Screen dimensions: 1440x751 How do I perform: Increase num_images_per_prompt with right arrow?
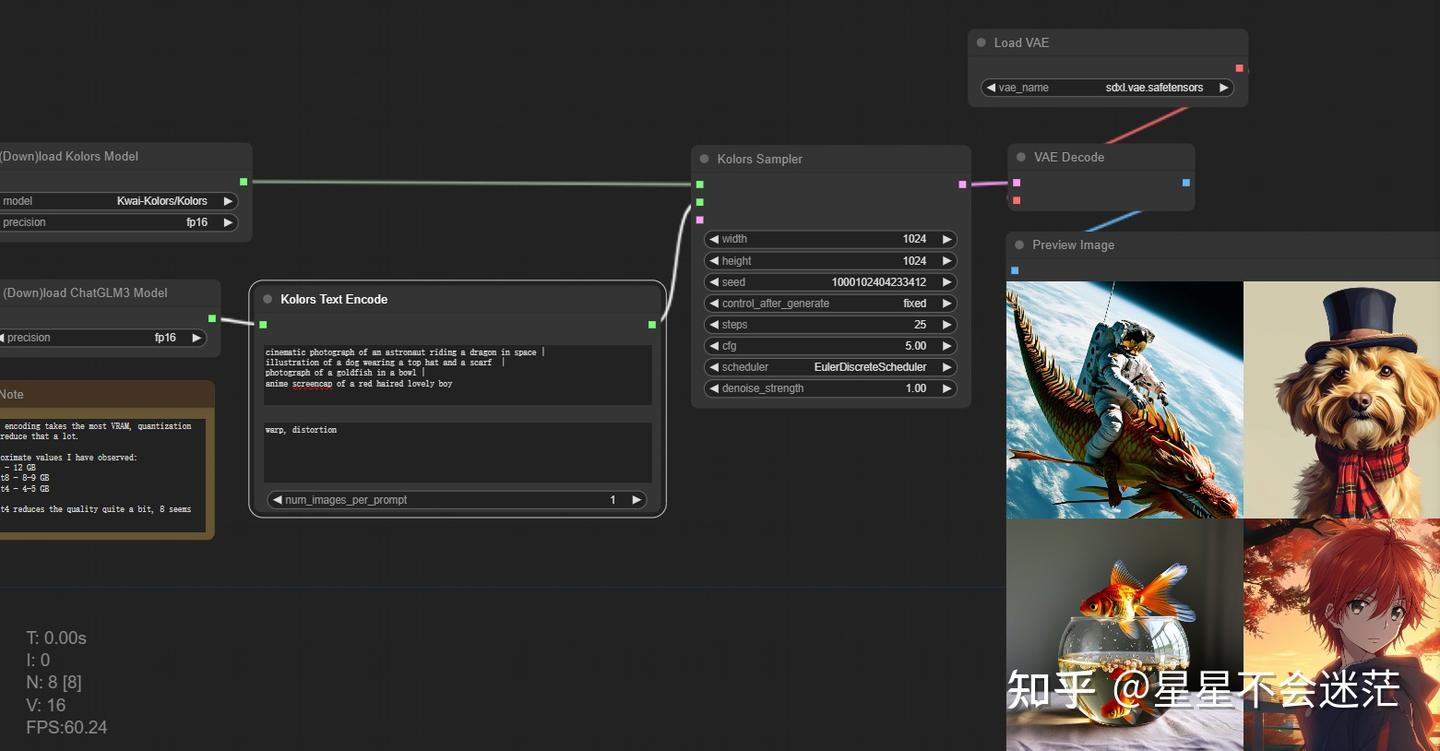[x=636, y=500]
